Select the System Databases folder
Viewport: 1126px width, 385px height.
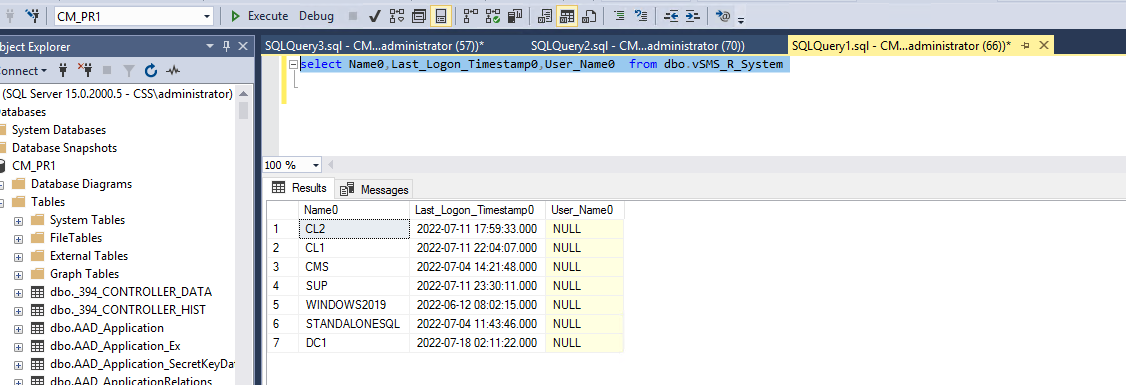pyautogui.click(x=59, y=130)
